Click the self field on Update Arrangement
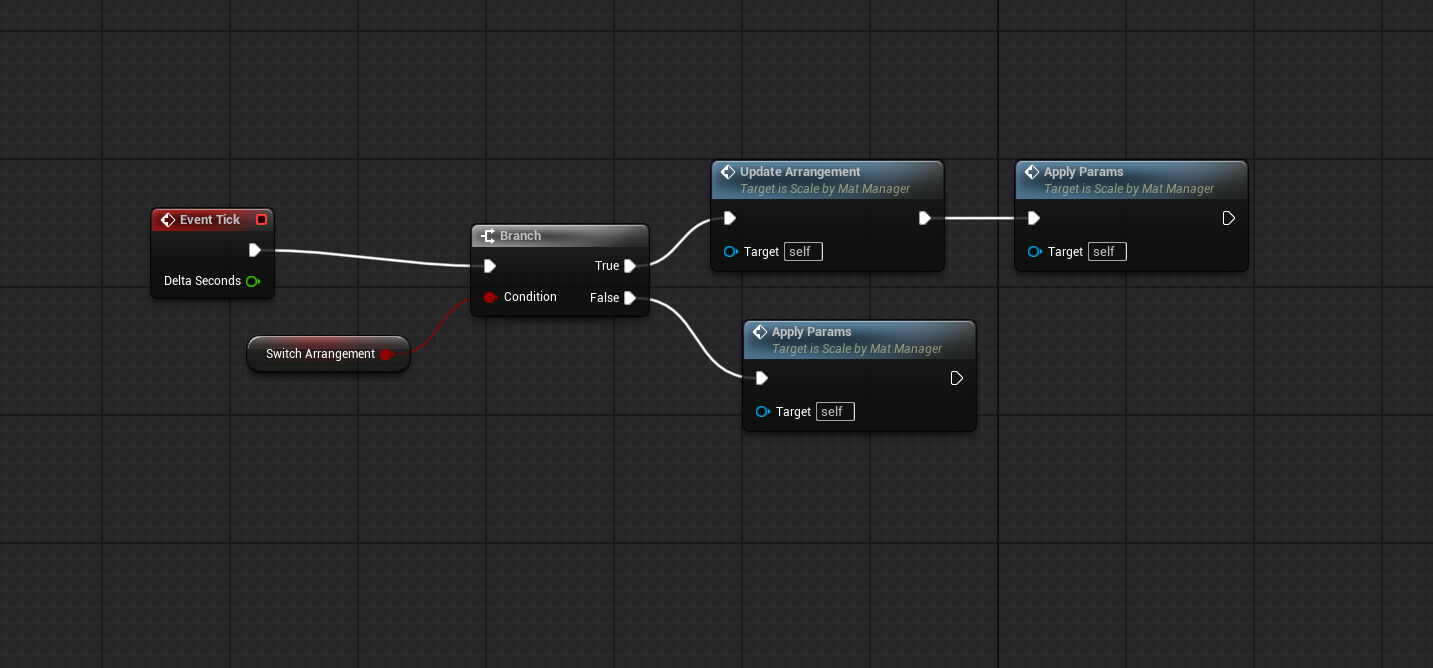The image size is (1433, 668). point(803,252)
